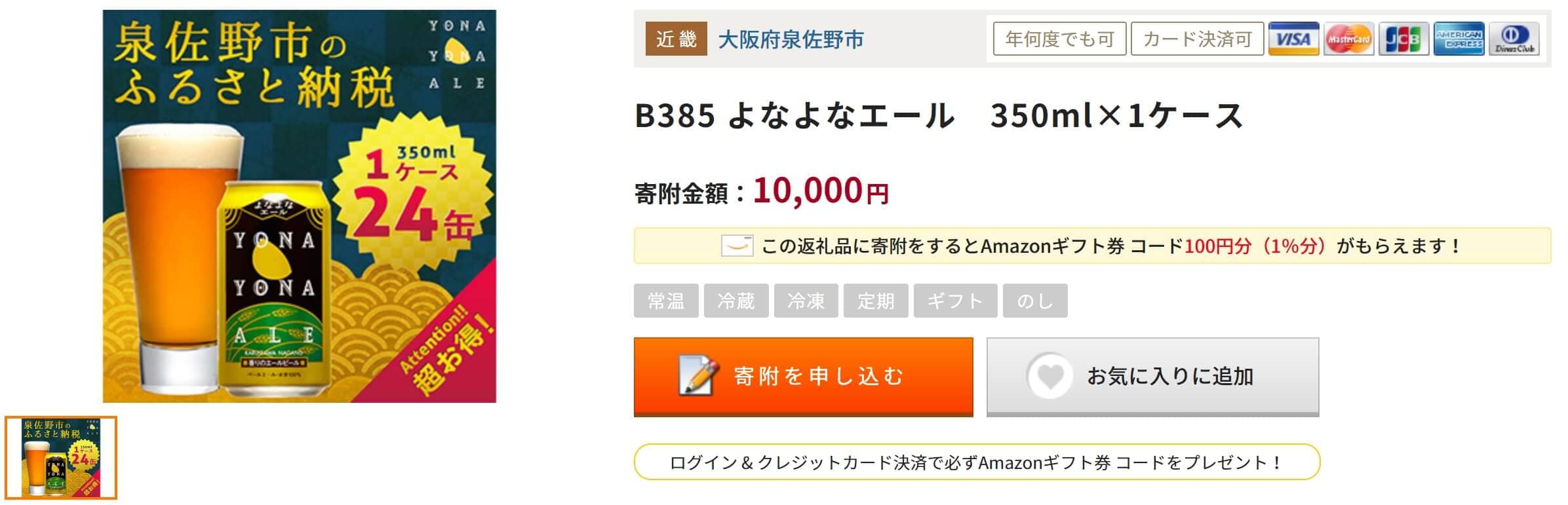Click the 定期 tag

click(876, 301)
